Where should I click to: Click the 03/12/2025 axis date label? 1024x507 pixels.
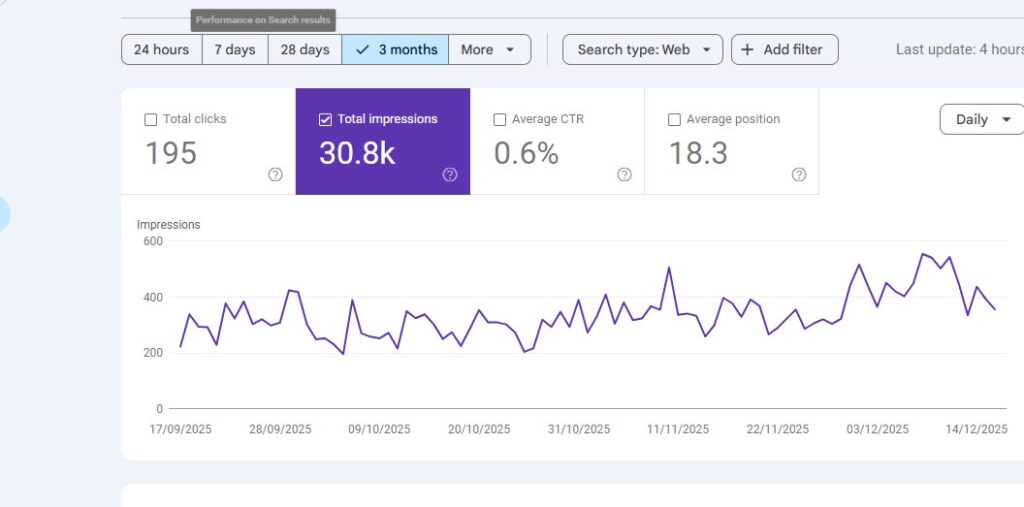pyautogui.click(x=877, y=429)
